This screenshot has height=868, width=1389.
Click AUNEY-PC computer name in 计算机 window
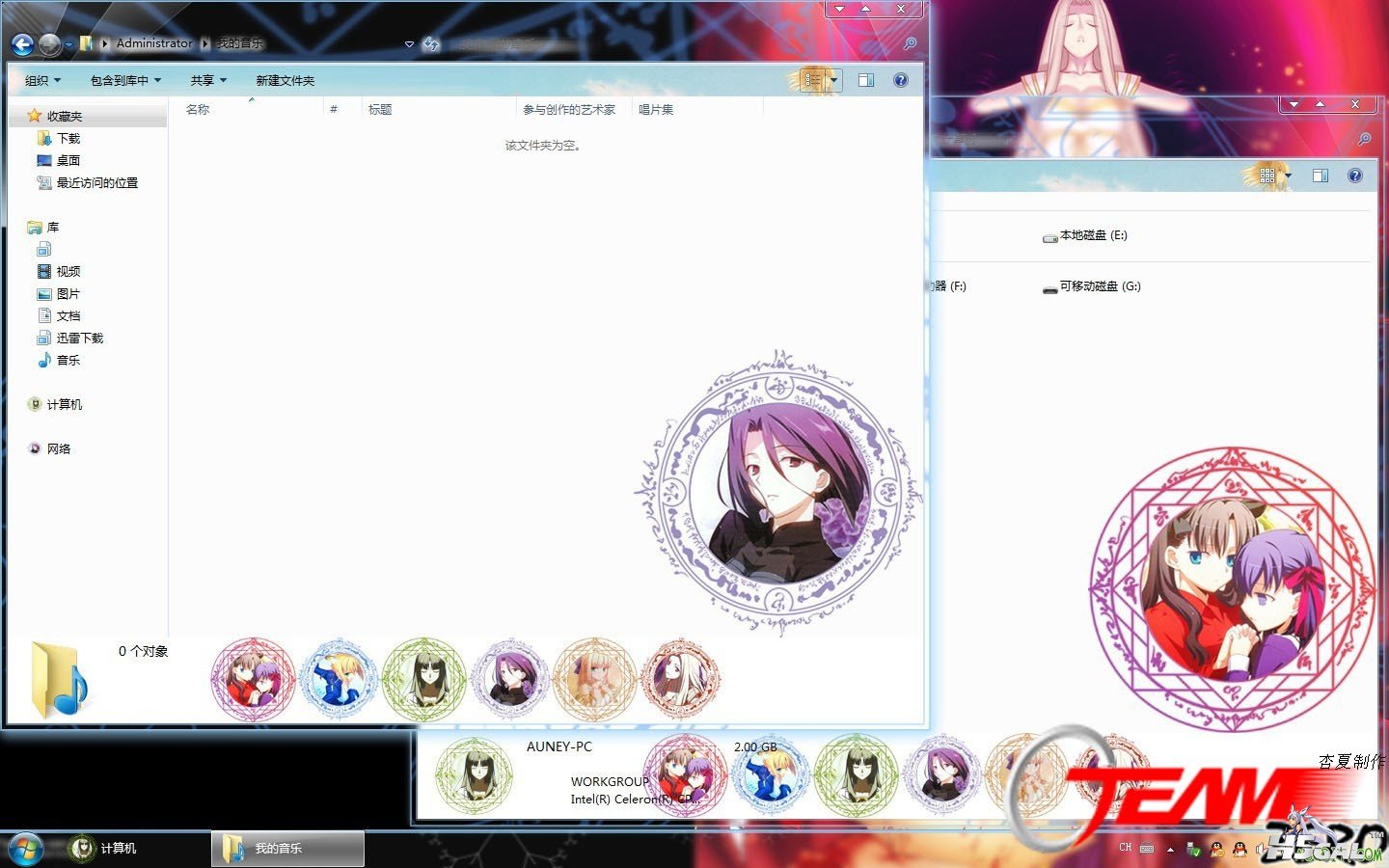coord(559,746)
